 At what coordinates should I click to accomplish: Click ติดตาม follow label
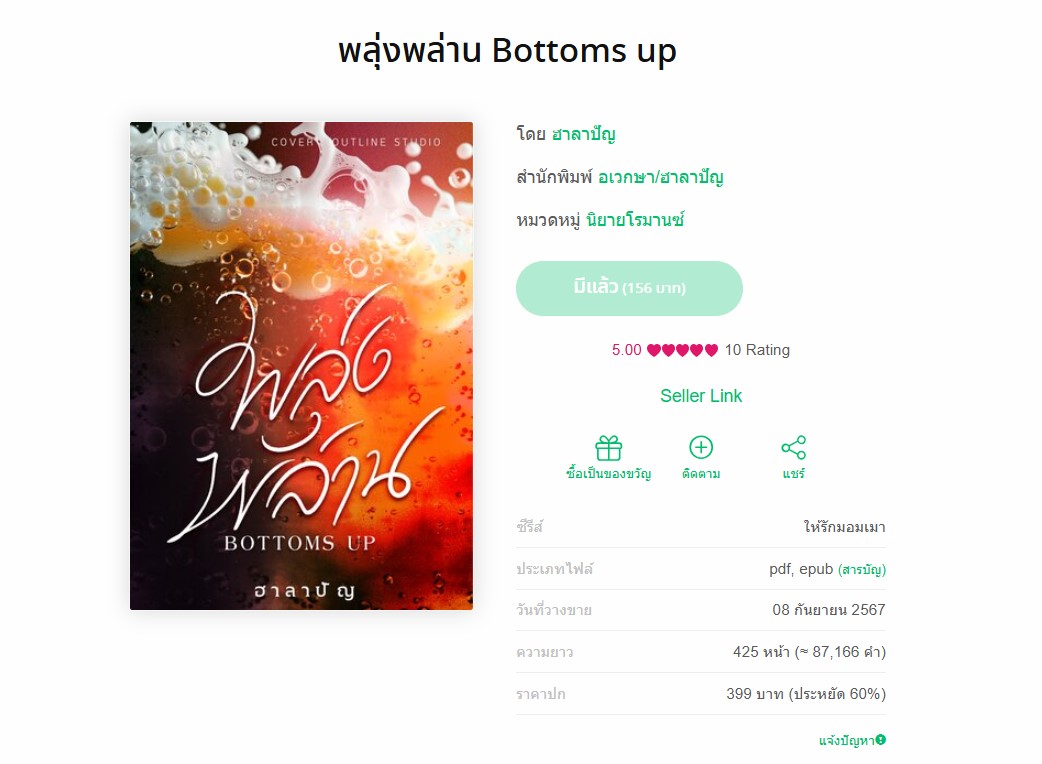tap(701, 474)
